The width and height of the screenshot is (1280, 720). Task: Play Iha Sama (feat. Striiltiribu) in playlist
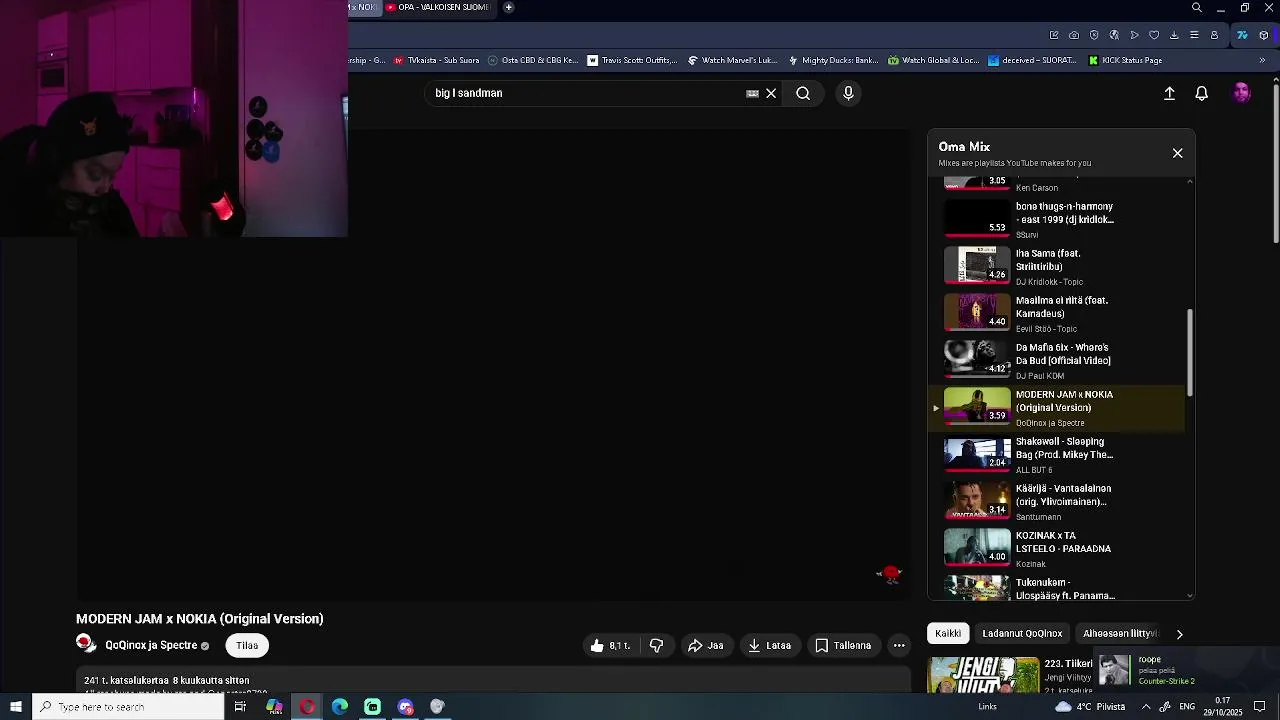[x=1058, y=266]
